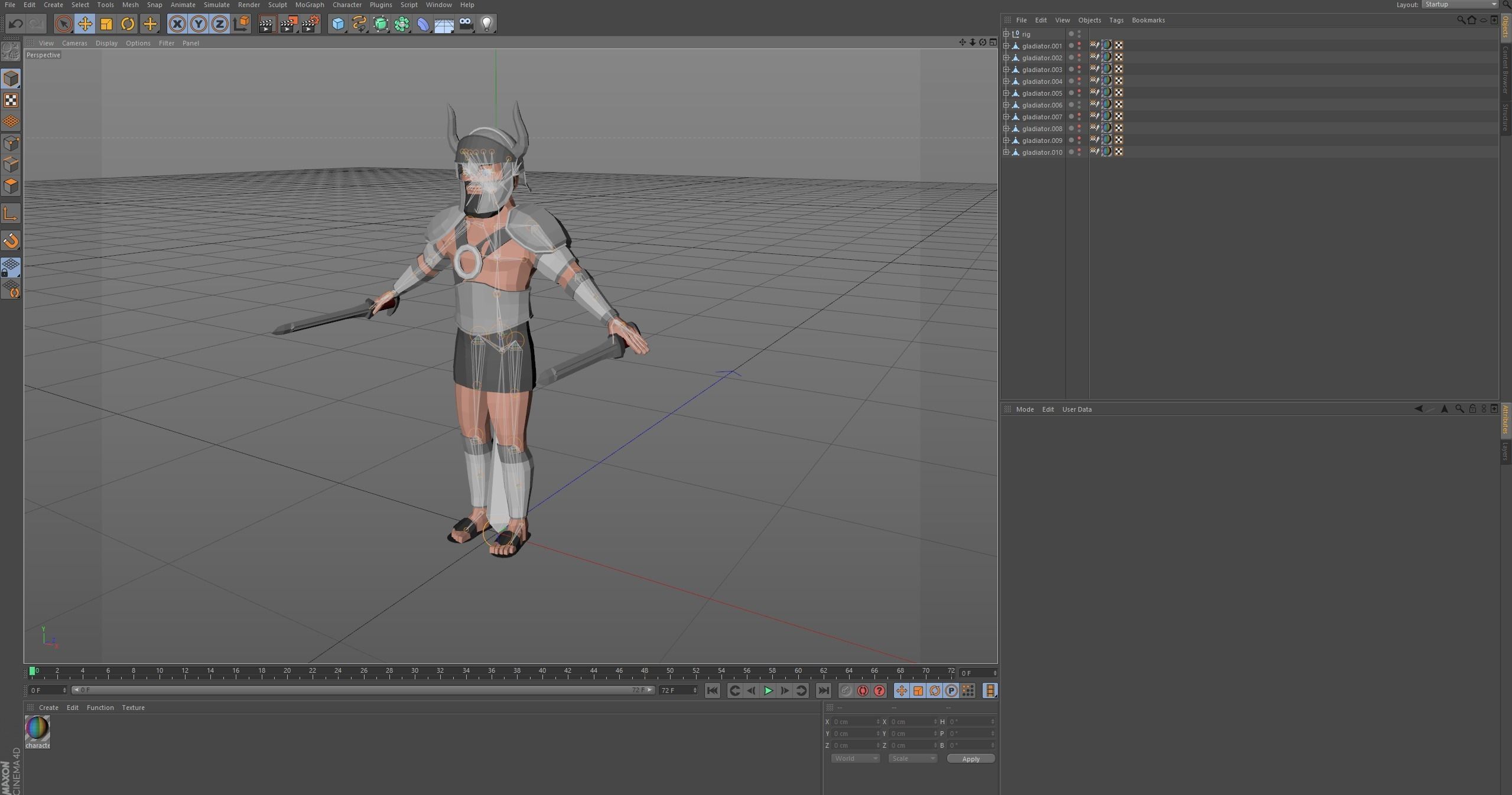Click the record active objects button
This screenshot has height=795, width=1512.
pos(846,690)
